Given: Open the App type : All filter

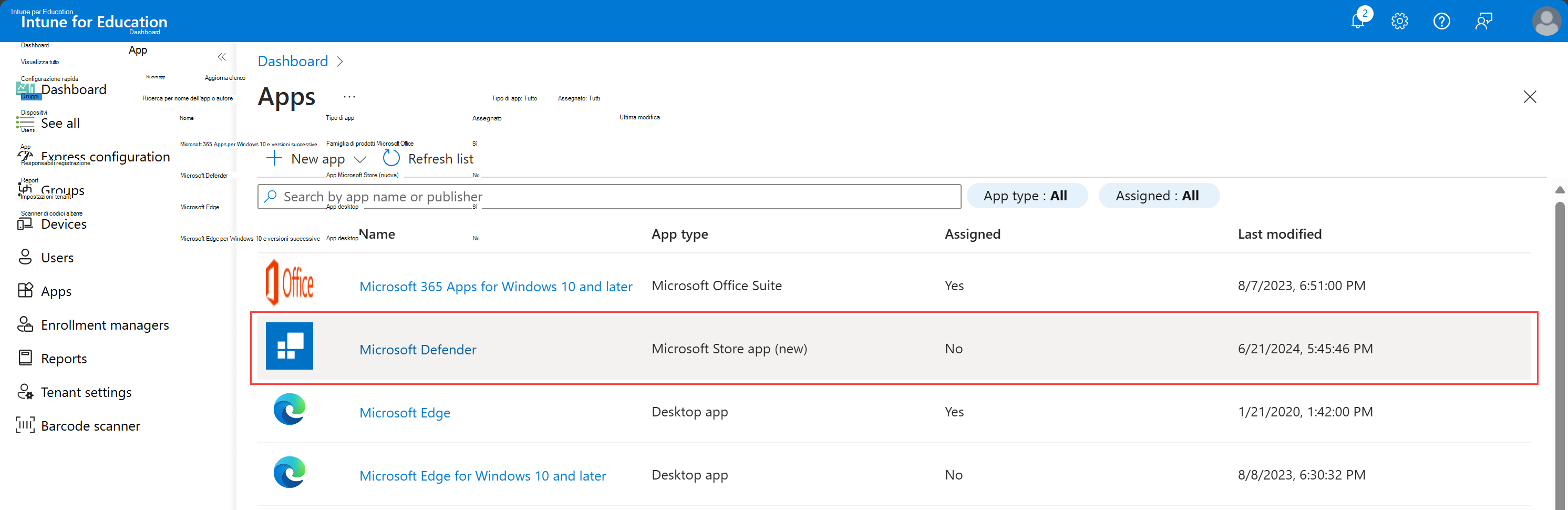Looking at the screenshot, I should [x=1027, y=196].
